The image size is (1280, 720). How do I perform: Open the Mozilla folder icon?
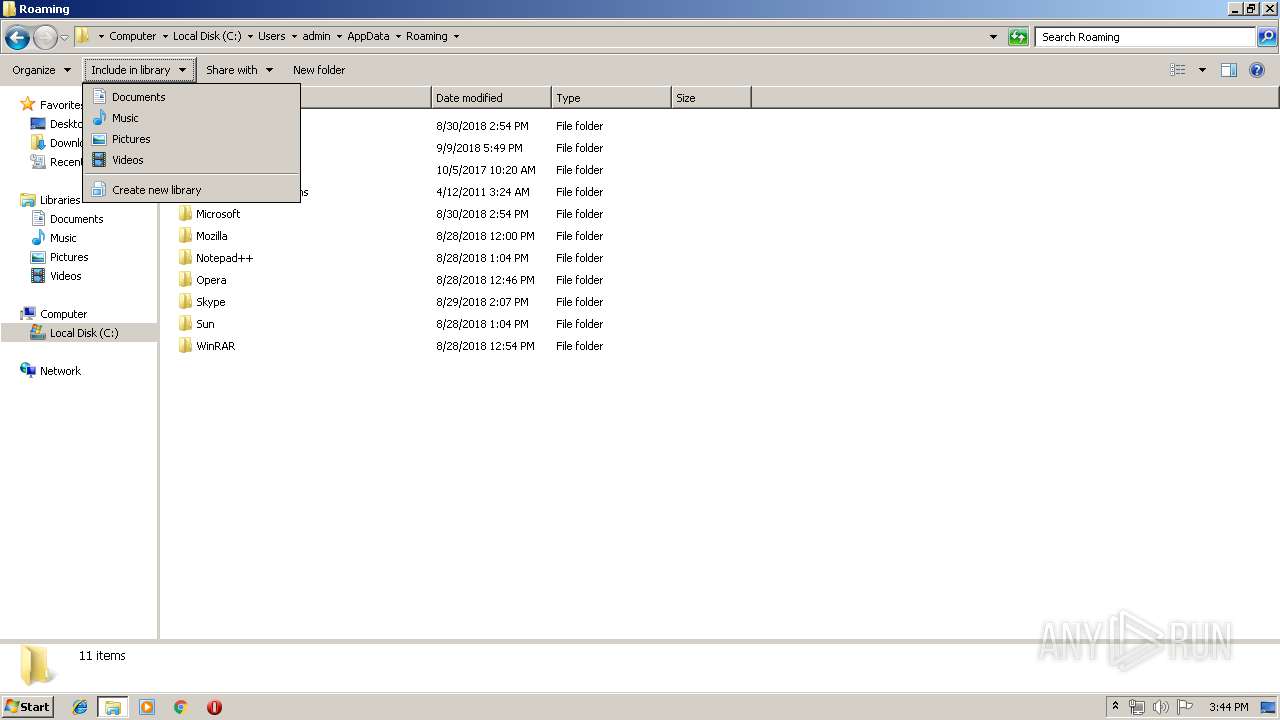tap(185, 236)
